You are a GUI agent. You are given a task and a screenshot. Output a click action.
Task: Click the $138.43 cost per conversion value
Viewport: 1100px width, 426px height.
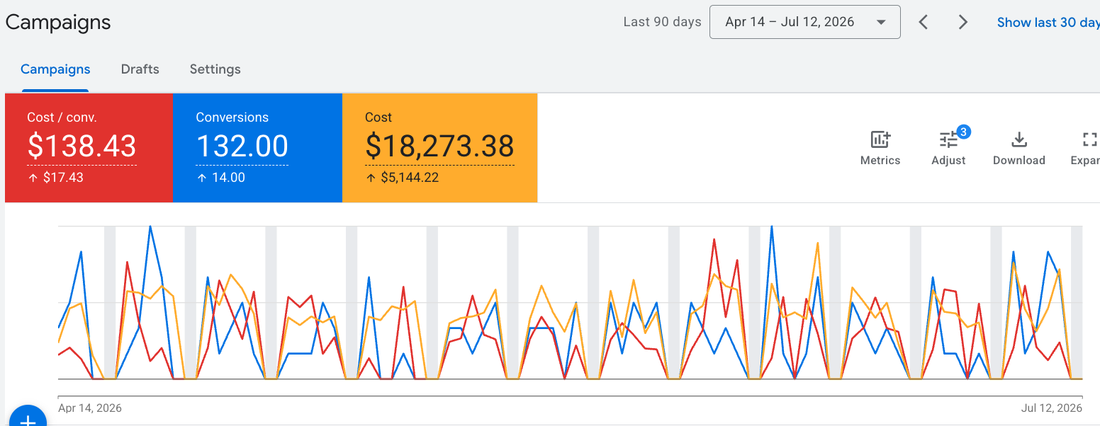pyautogui.click(x=81, y=146)
